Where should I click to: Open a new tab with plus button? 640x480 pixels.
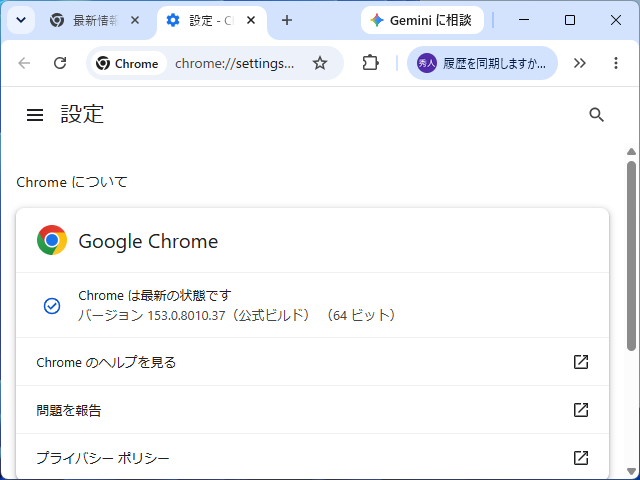point(287,20)
